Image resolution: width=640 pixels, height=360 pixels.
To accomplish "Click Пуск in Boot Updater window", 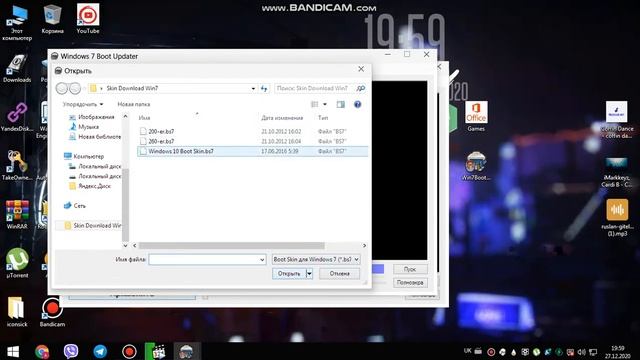I will click(410, 269).
